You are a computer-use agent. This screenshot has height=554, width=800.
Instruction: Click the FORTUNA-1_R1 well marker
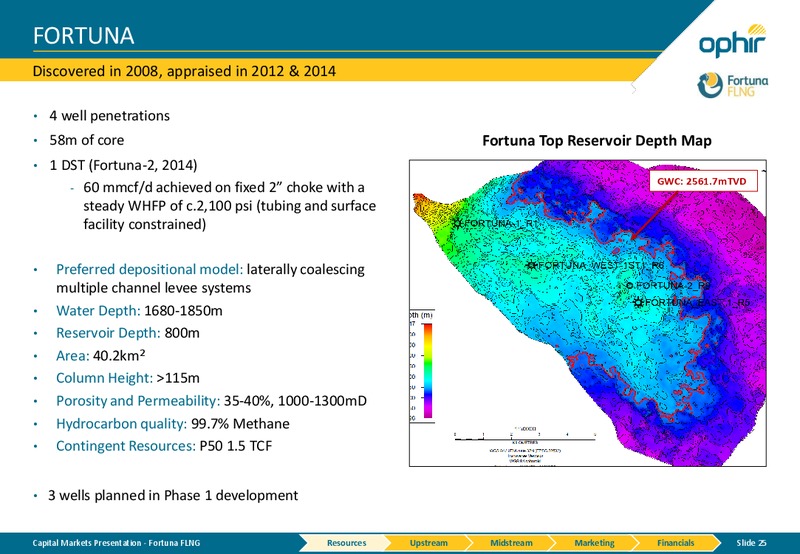point(458,223)
